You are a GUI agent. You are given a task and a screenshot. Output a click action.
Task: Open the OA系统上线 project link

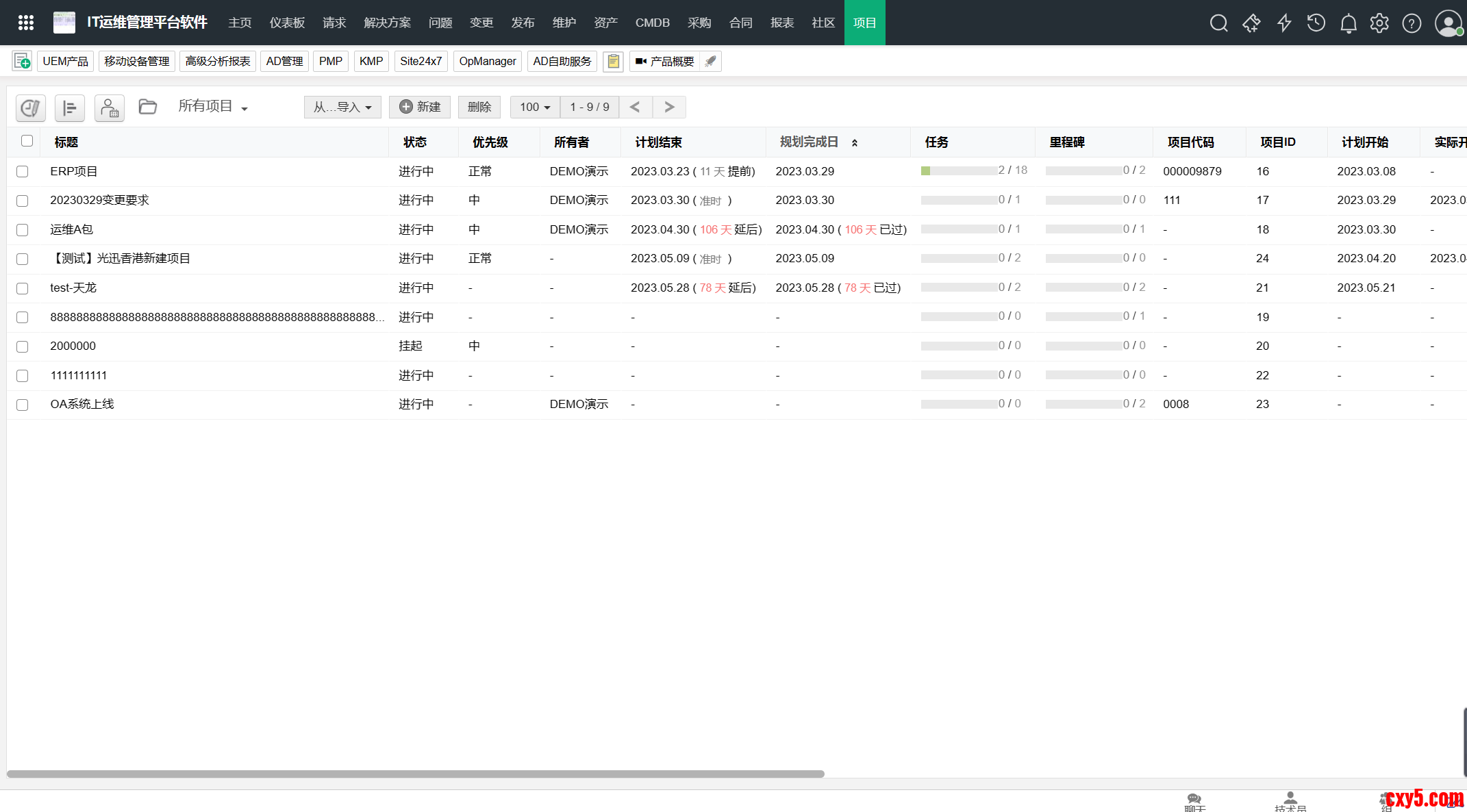click(x=82, y=404)
